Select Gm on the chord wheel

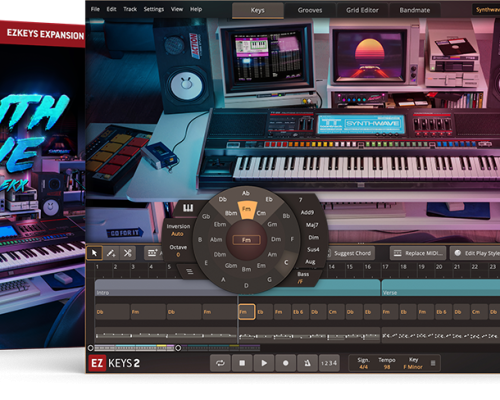tap(272, 224)
